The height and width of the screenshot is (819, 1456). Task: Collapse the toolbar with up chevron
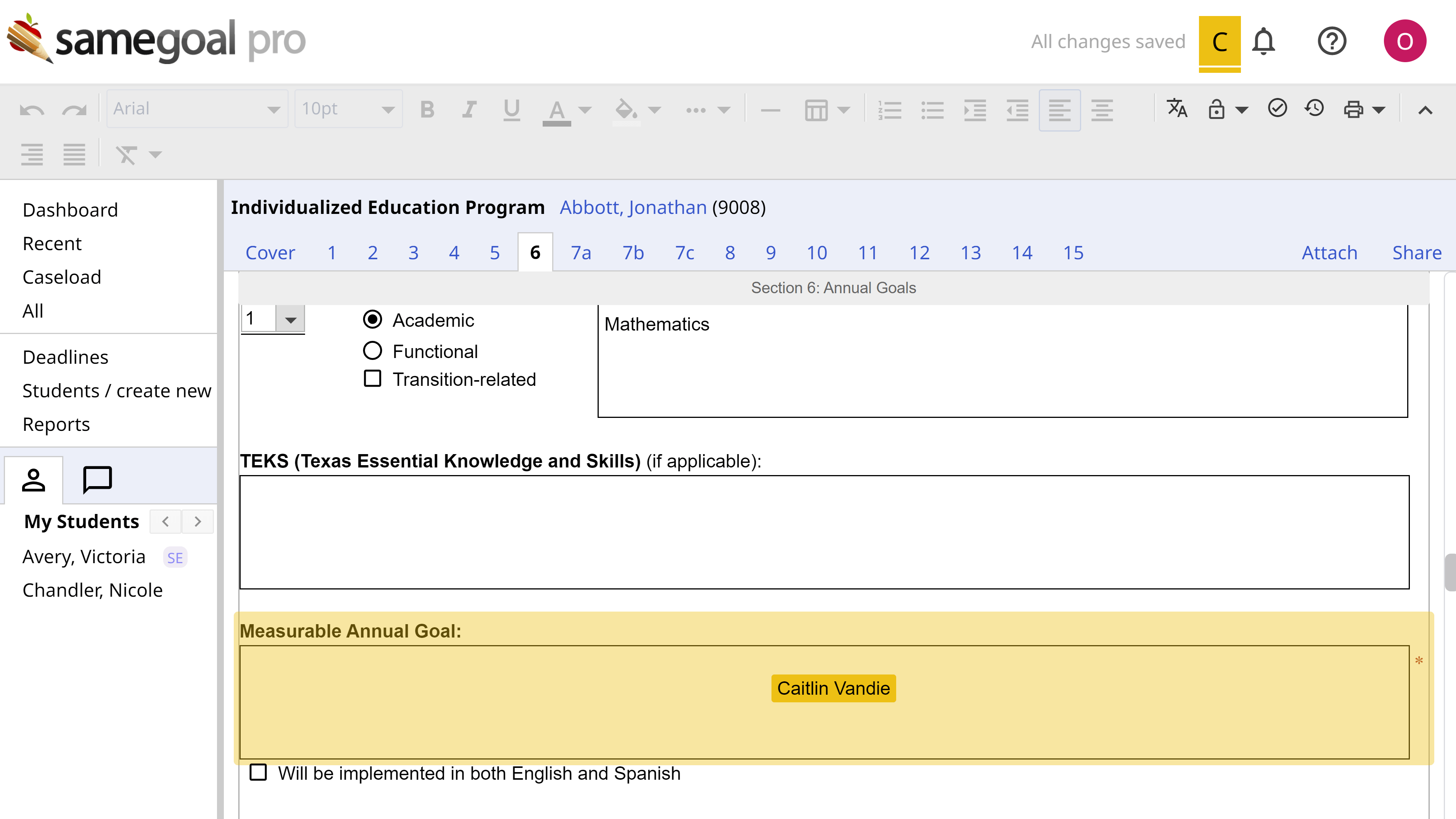click(x=1425, y=110)
